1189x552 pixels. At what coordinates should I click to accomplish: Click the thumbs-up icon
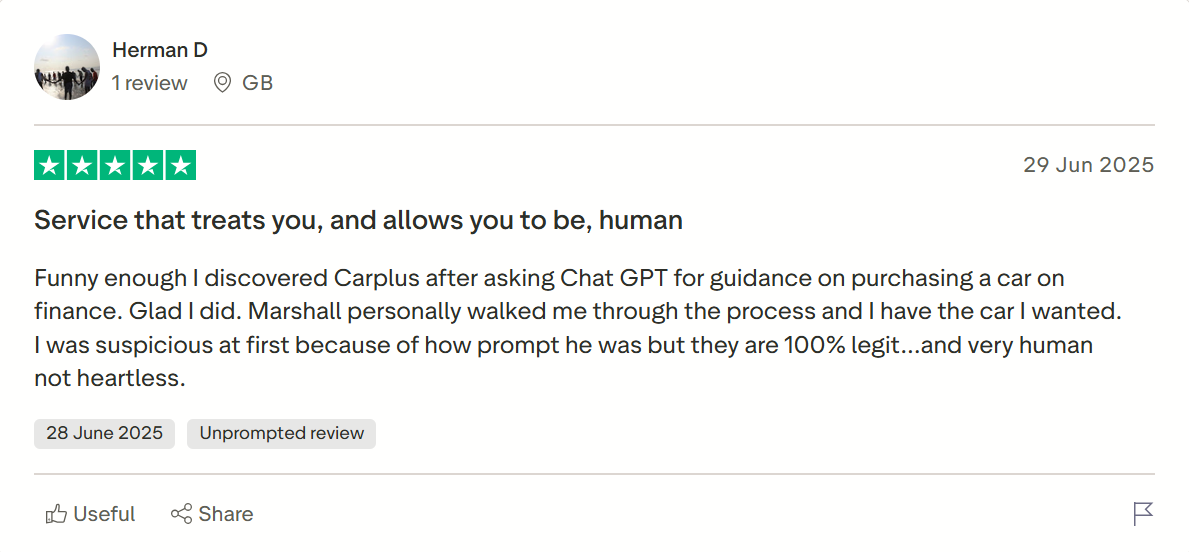(x=57, y=514)
